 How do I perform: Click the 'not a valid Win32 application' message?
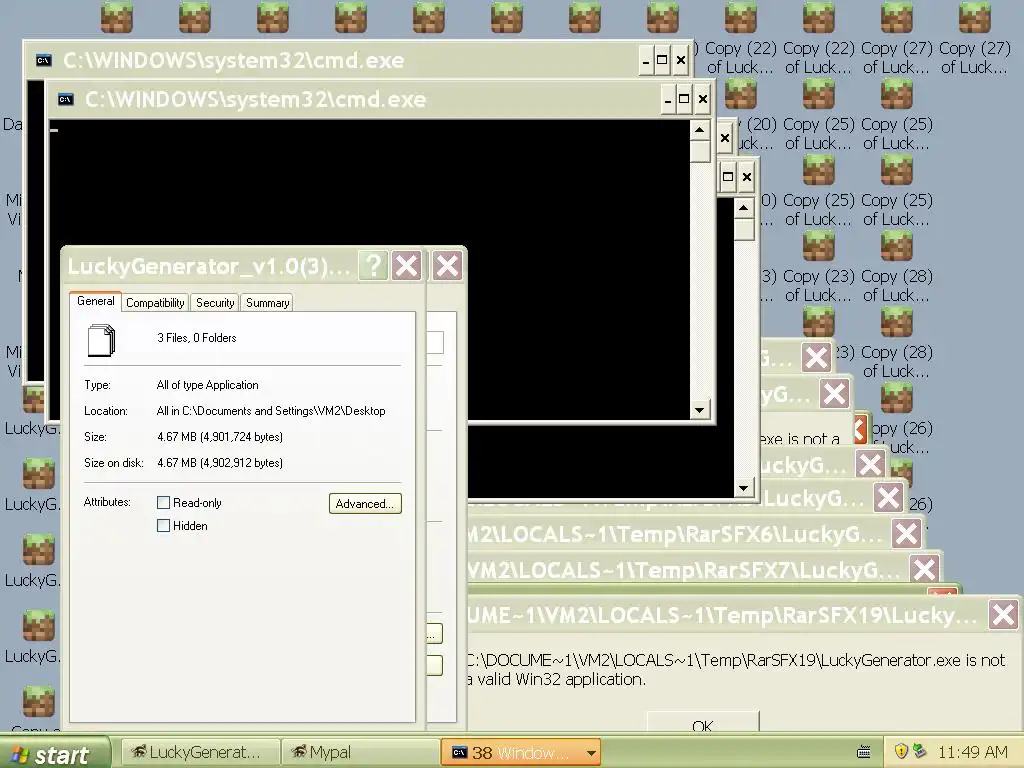click(x=736, y=669)
